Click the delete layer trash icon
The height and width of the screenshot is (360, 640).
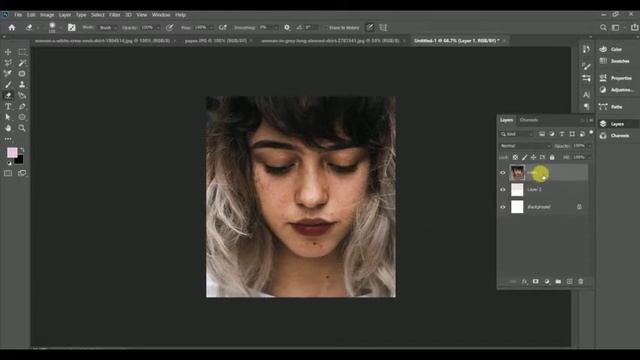(581, 281)
